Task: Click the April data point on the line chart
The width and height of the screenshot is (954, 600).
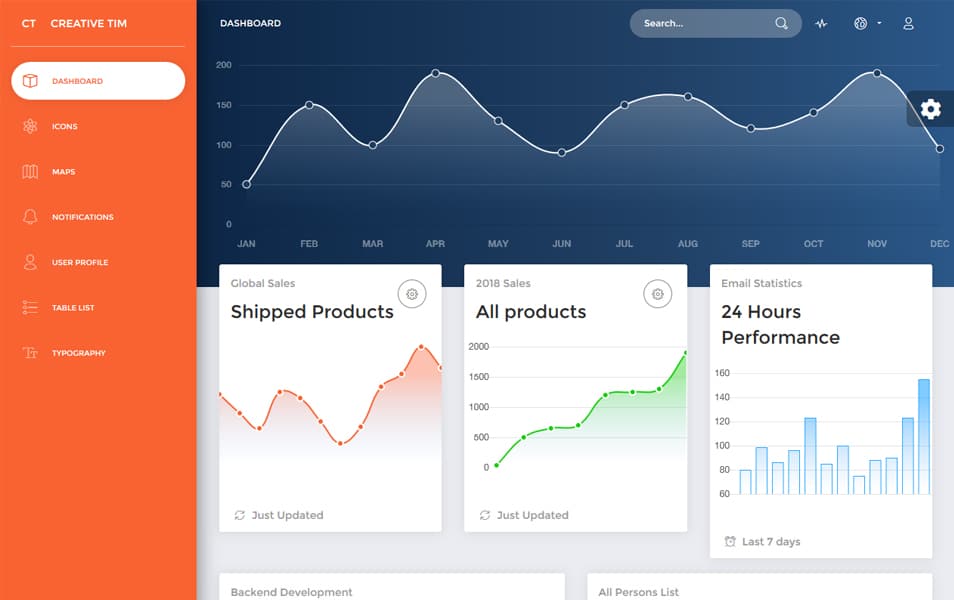Action: 435,72
